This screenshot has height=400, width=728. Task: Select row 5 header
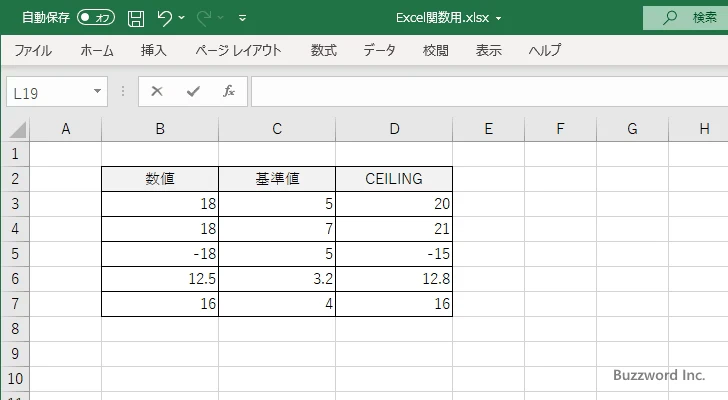click(15, 254)
